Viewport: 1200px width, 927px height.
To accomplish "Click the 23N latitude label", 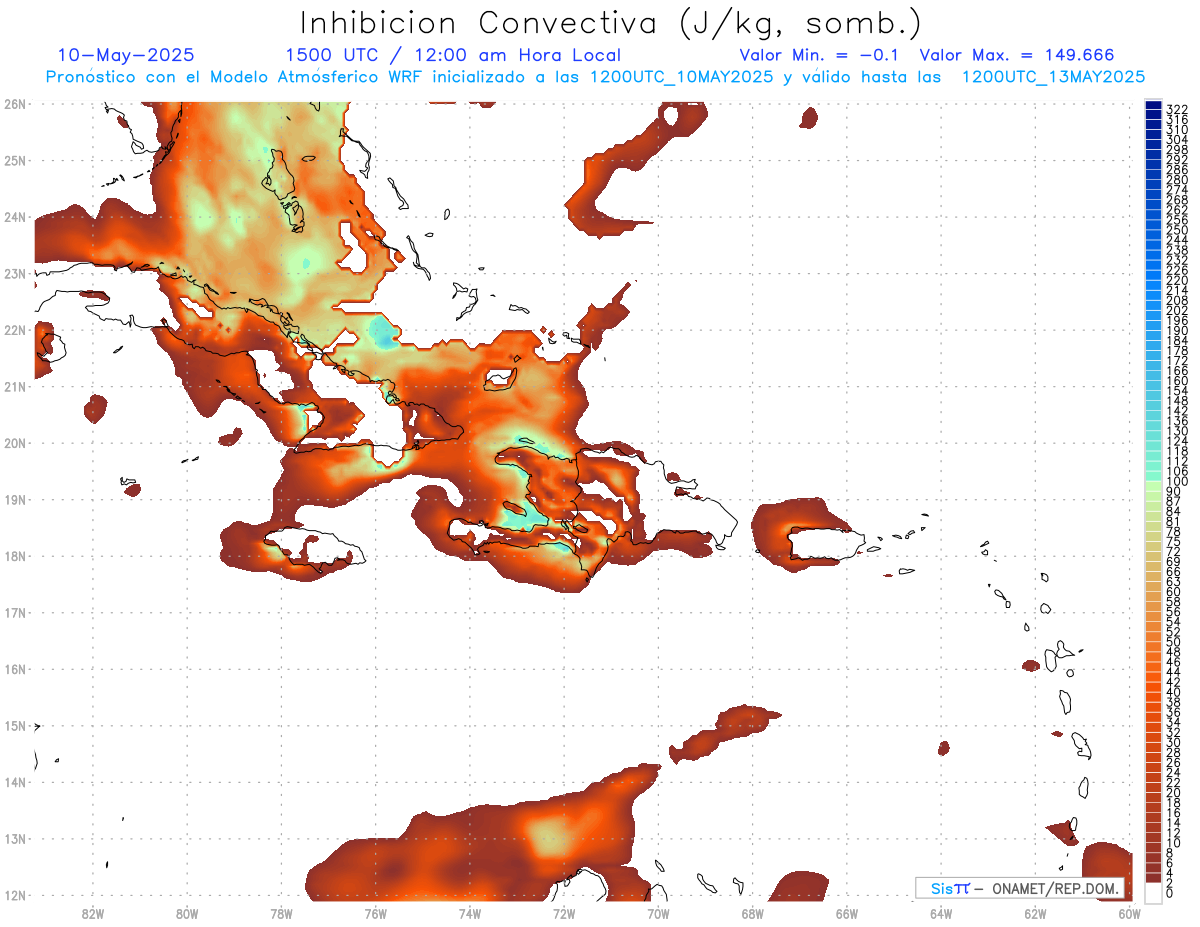I will click(14, 273).
